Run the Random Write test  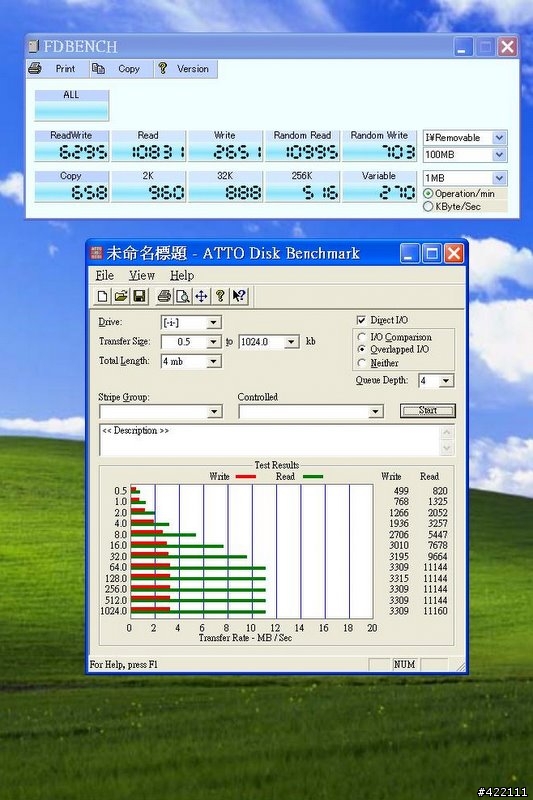point(379,145)
